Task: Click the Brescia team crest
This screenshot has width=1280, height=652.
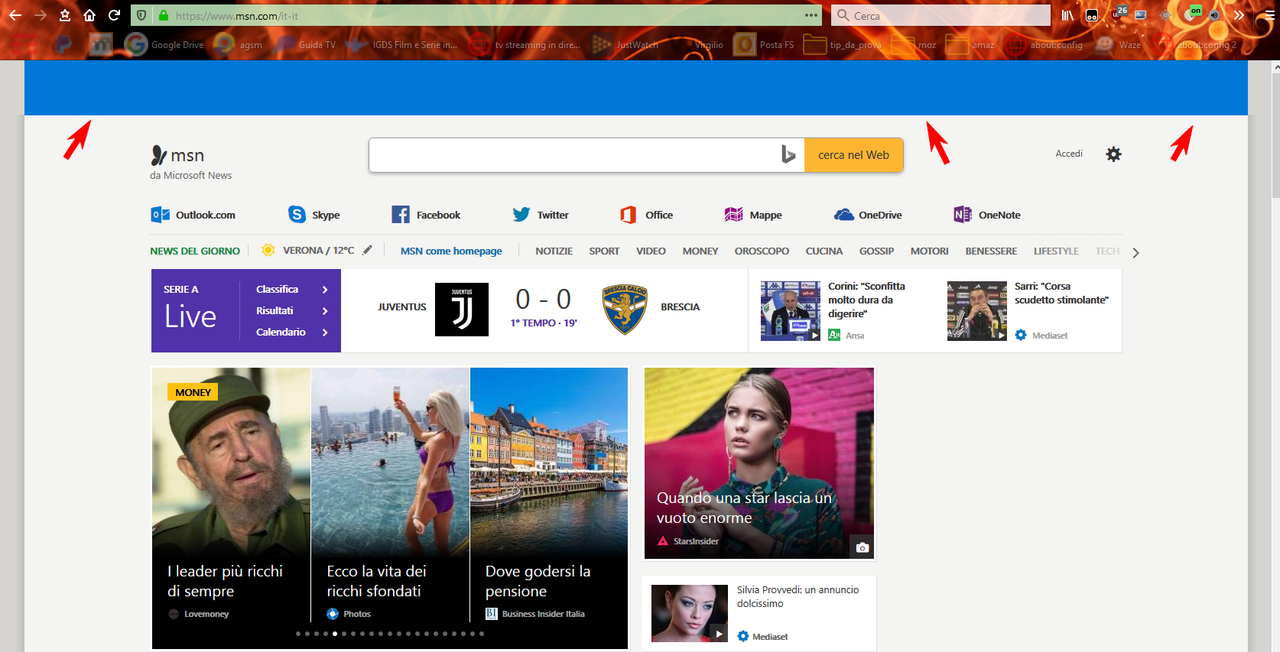Action: [625, 309]
